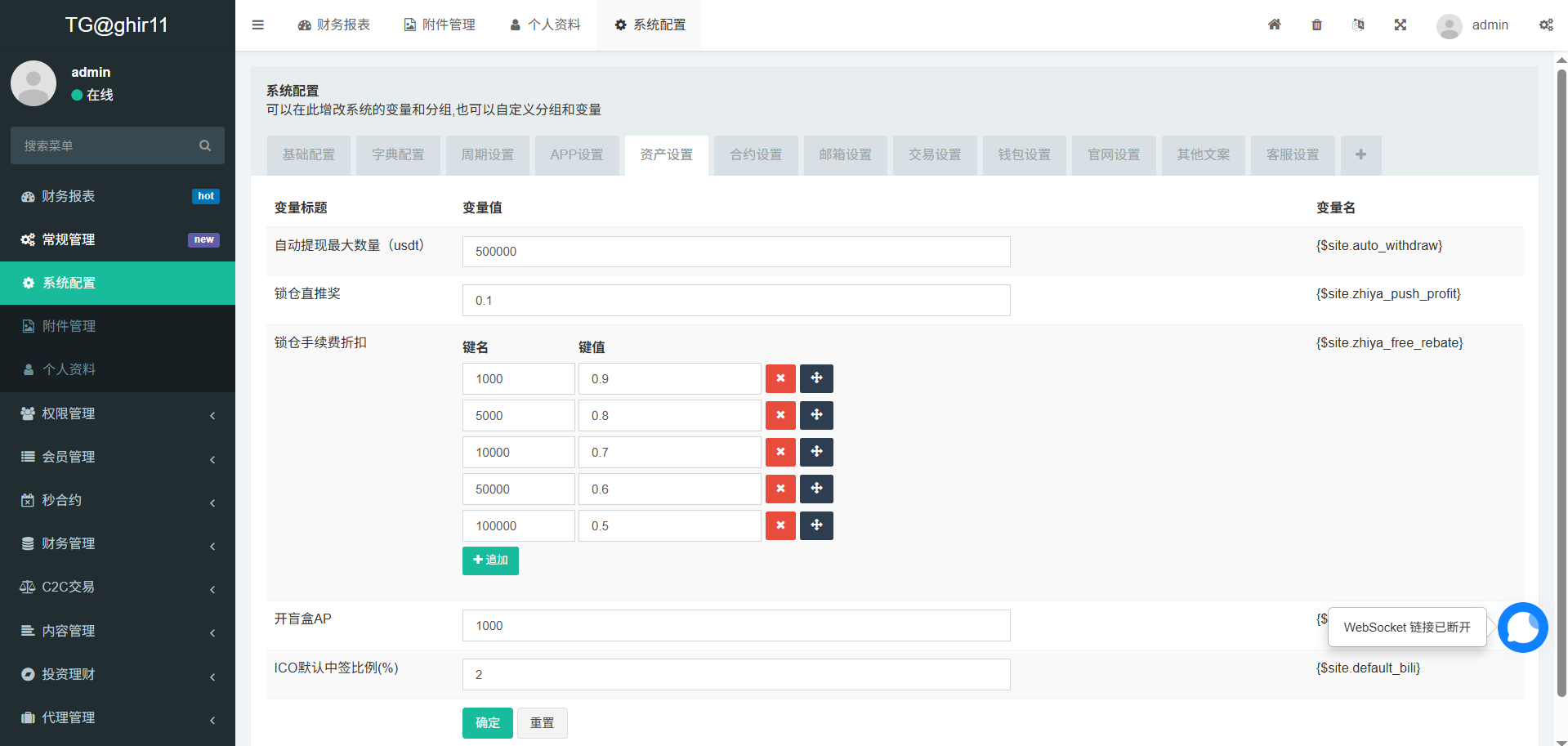
Task: Click move handle for 50000 row
Action: [816, 489]
